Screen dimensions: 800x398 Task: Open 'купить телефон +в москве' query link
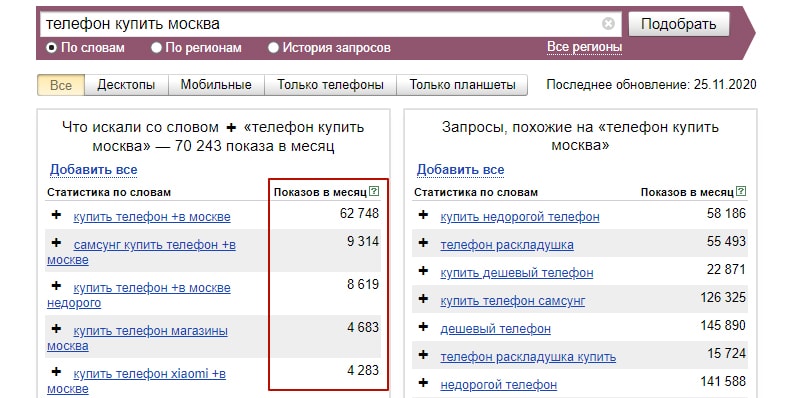pyautogui.click(x=152, y=217)
